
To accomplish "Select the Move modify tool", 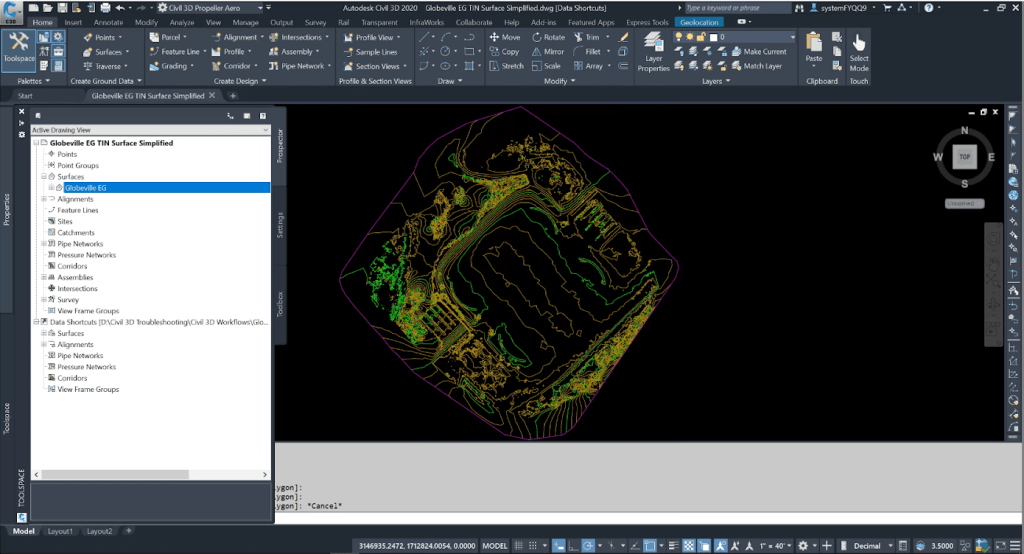I will point(505,37).
